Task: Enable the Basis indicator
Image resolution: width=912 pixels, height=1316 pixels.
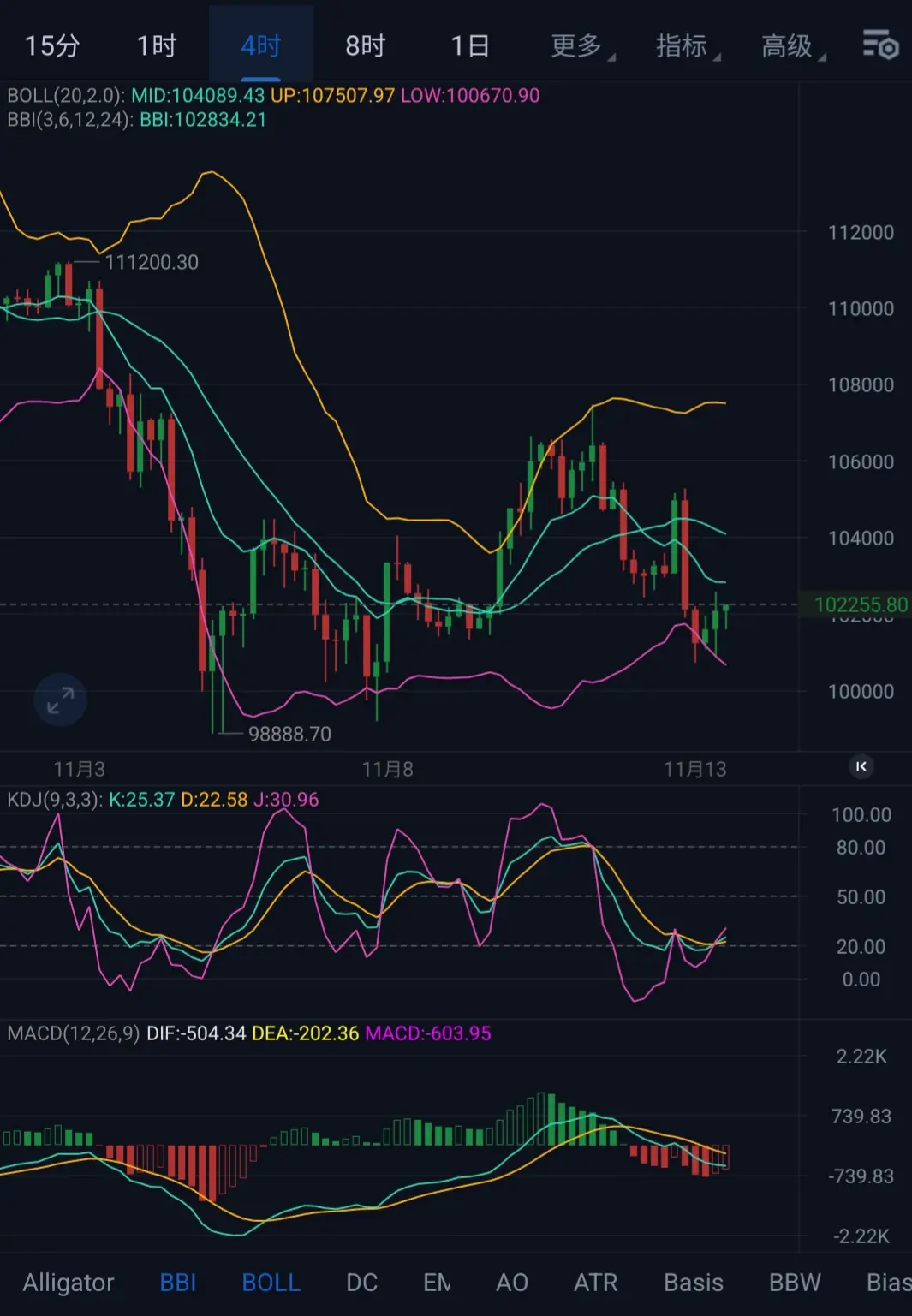Action: [694, 1282]
